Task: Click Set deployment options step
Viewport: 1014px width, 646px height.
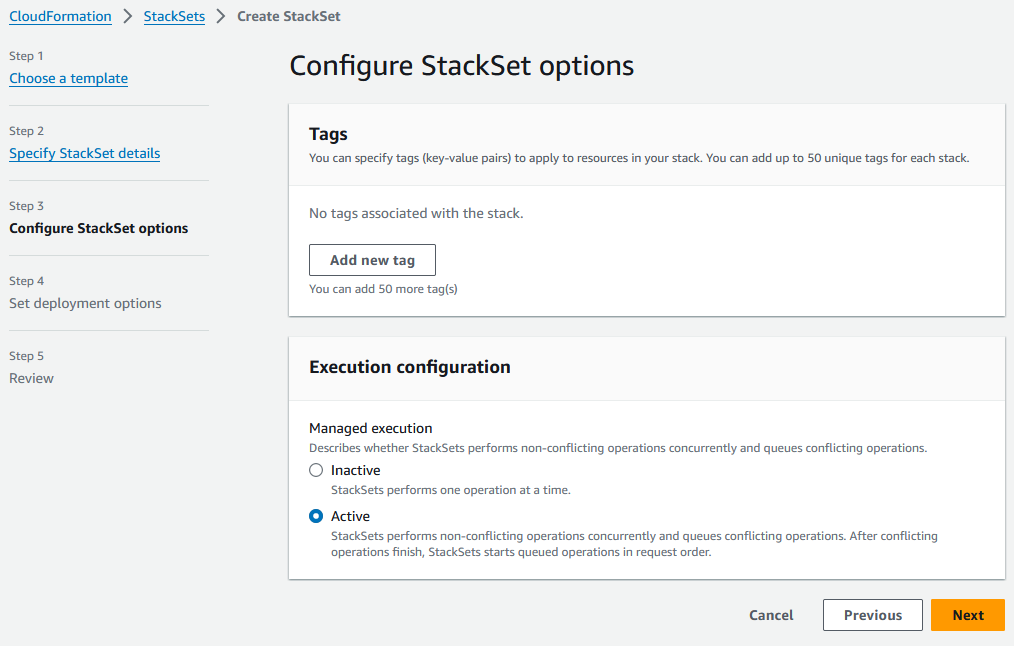Action: coord(85,303)
